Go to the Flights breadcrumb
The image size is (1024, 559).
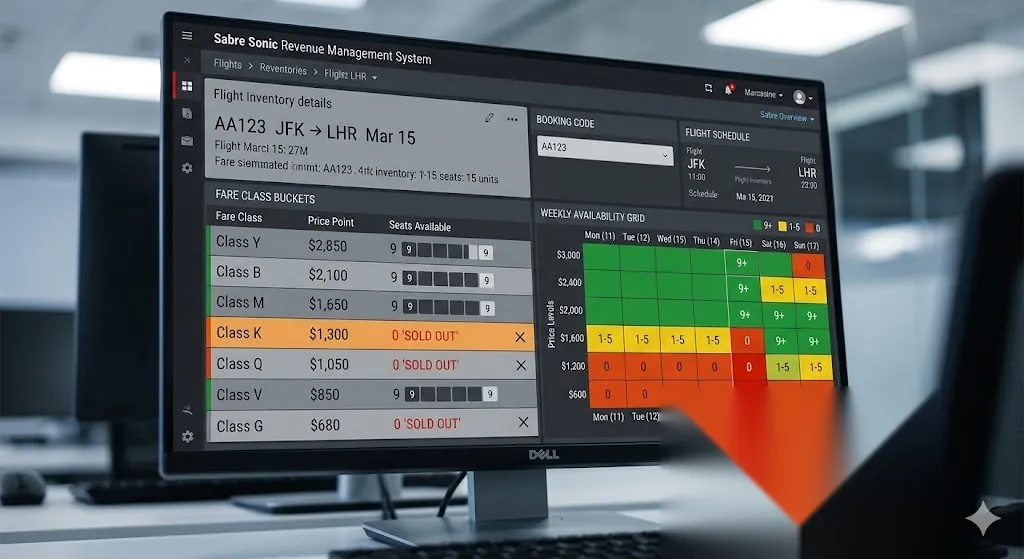coord(227,64)
